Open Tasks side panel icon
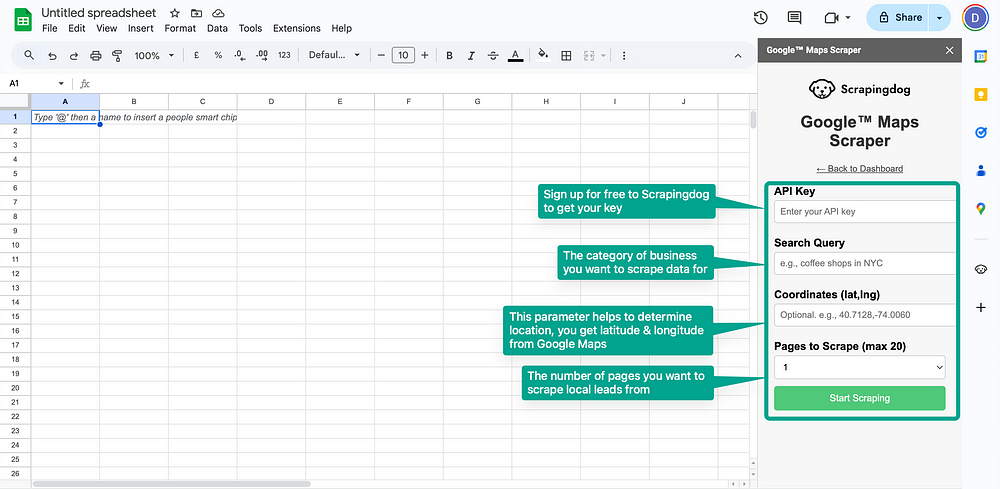This screenshot has height=489, width=1000. click(x=981, y=133)
